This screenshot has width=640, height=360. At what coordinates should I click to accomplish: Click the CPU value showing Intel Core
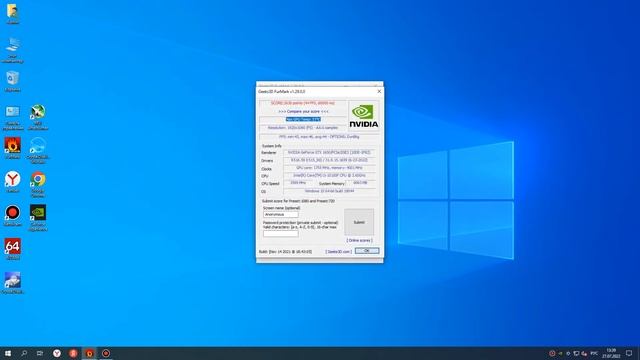(x=329, y=176)
